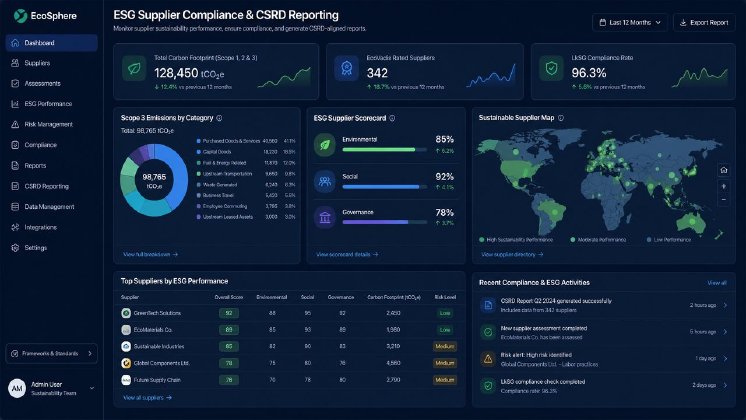
Task: Navigate to Risk Management
Action: click(x=51, y=124)
